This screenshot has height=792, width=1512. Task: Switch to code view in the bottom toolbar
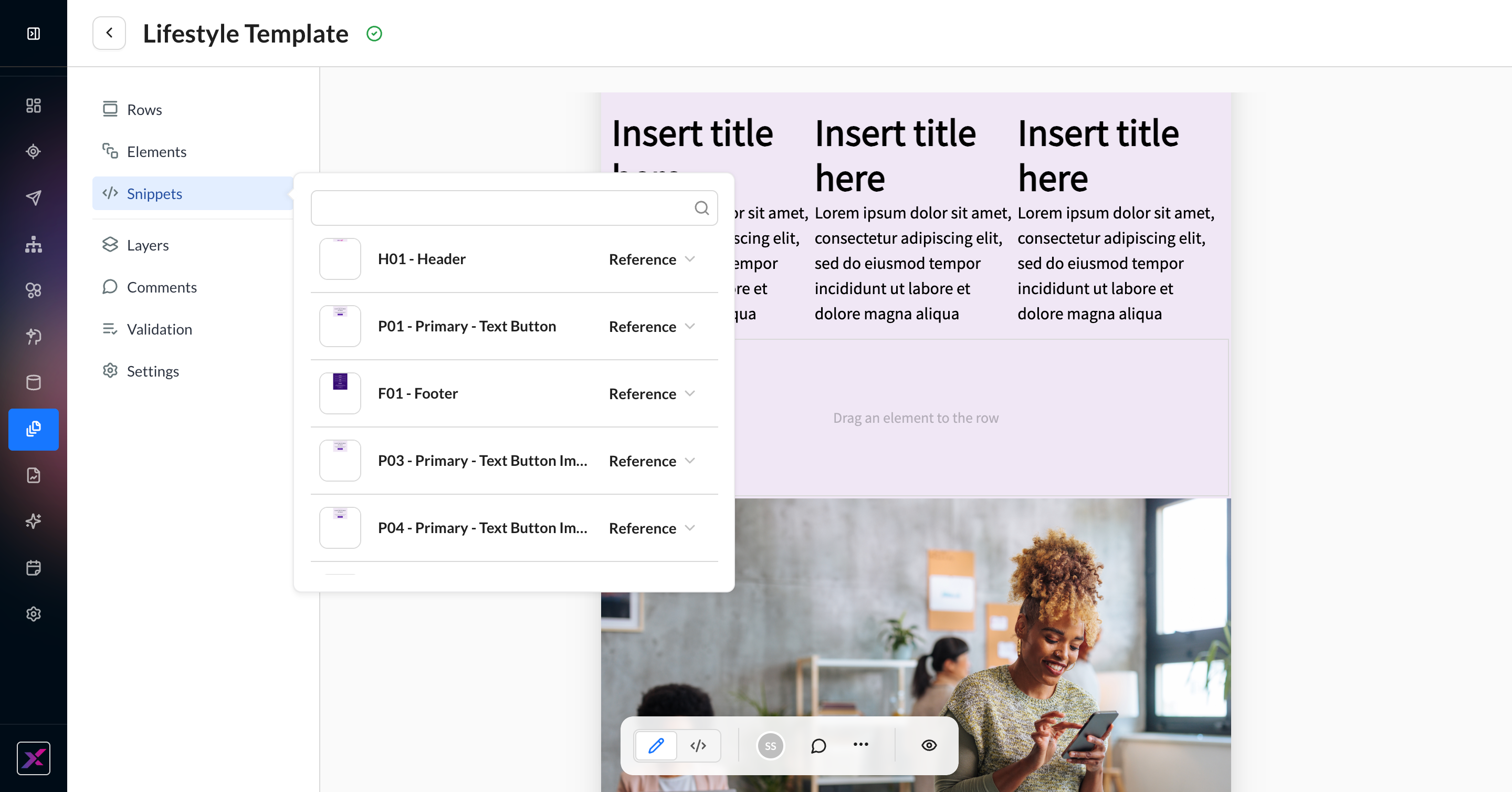pos(698,746)
